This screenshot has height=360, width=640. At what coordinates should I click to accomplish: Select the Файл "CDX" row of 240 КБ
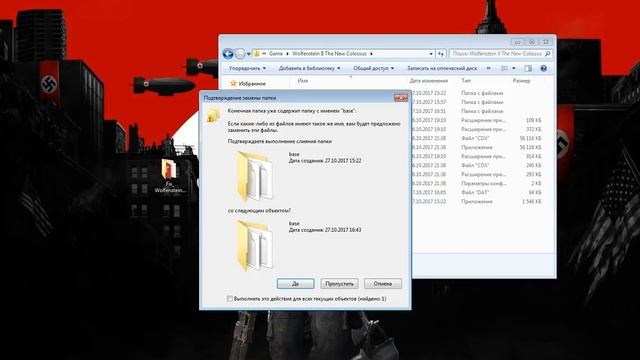pyautogui.click(x=478, y=165)
